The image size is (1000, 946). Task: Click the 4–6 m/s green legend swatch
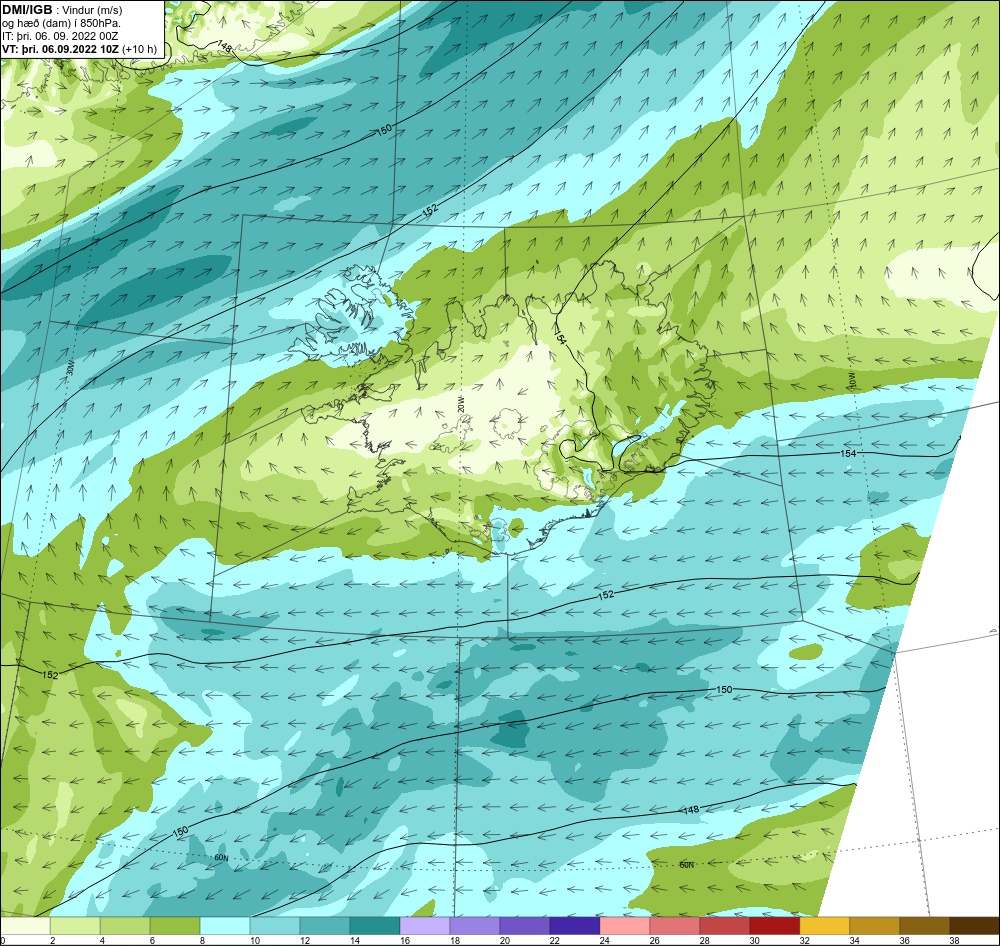click(x=125, y=926)
